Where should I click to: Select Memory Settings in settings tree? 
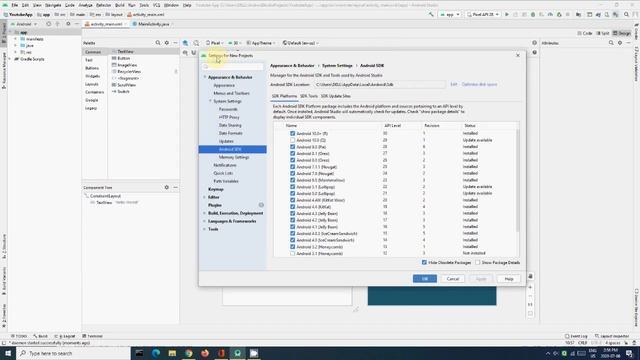click(234, 157)
